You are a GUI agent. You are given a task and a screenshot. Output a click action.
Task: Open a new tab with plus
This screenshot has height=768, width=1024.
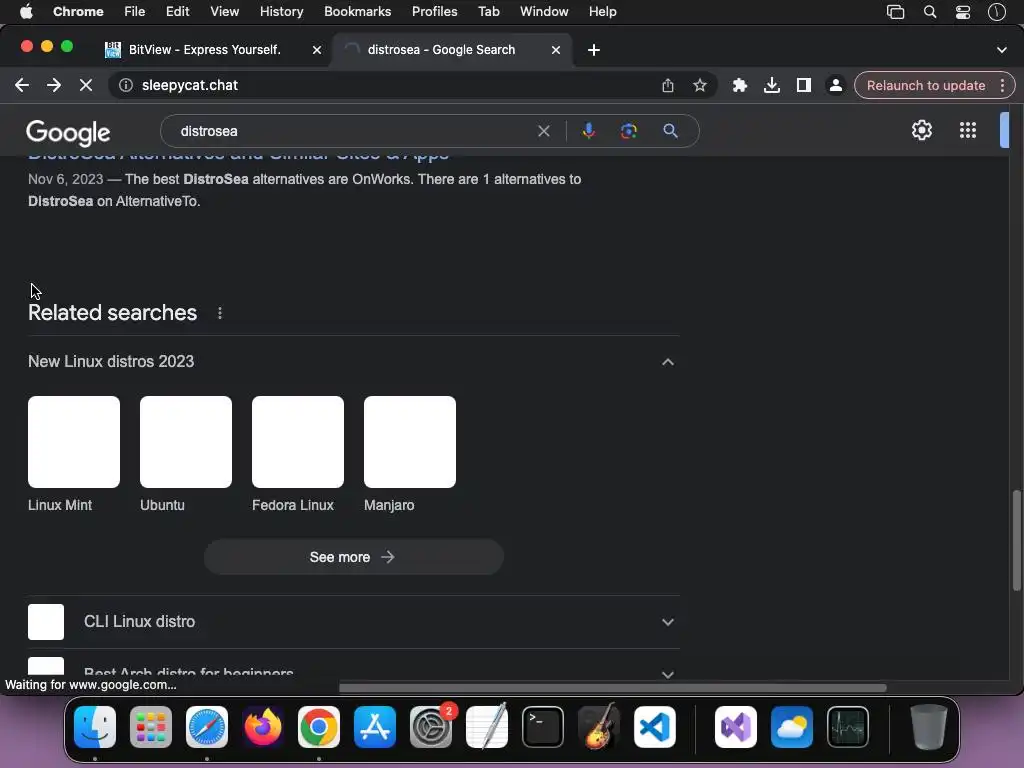point(594,50)
